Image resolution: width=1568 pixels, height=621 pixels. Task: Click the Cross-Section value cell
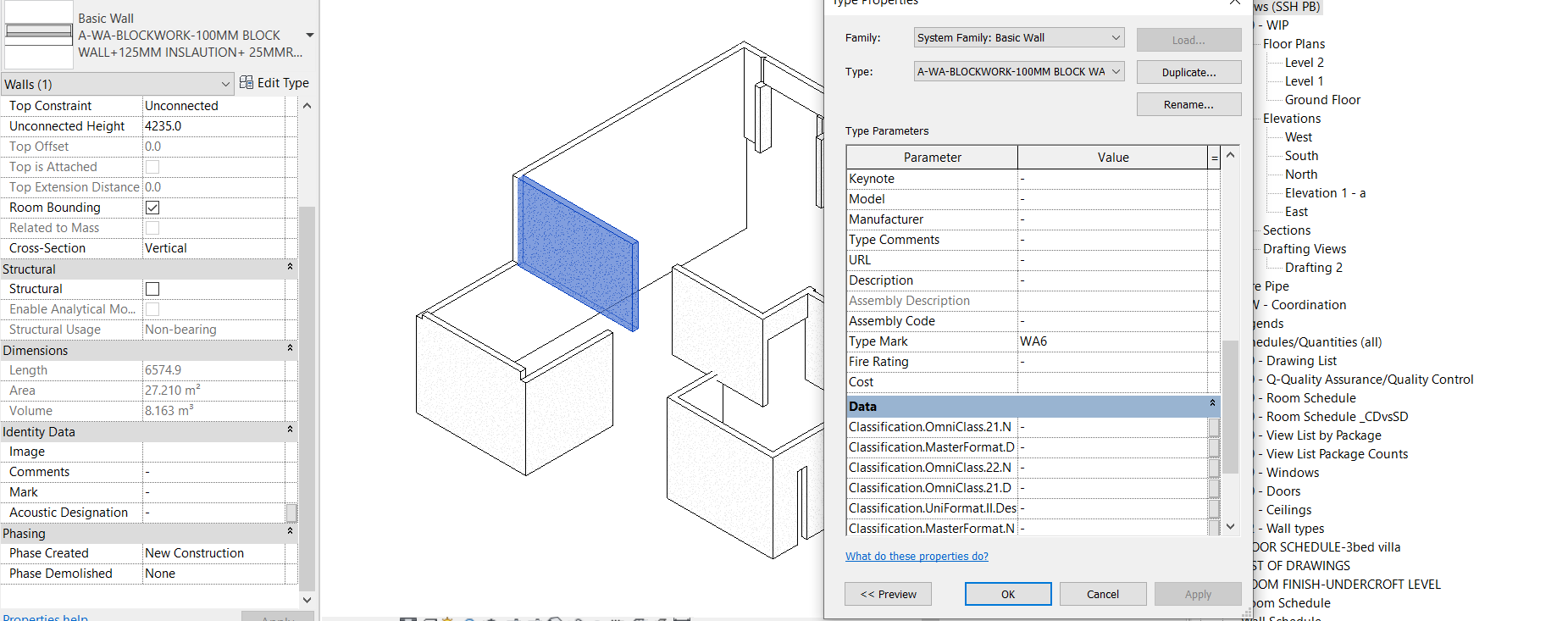(x=213, y=248)
